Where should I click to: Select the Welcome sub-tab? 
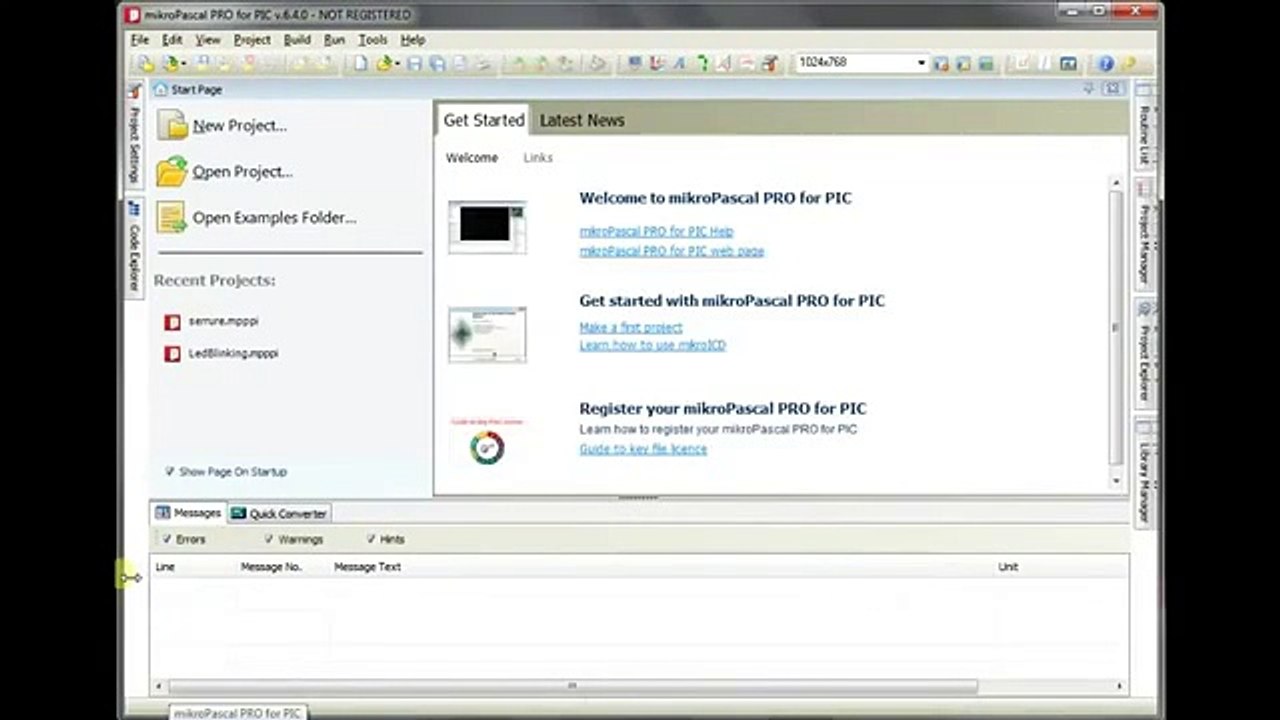click(x=472, y=158)
